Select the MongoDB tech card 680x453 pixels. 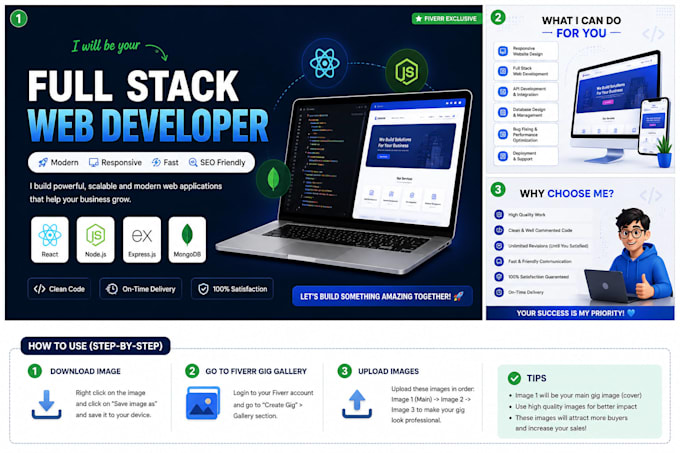point(187,240)
